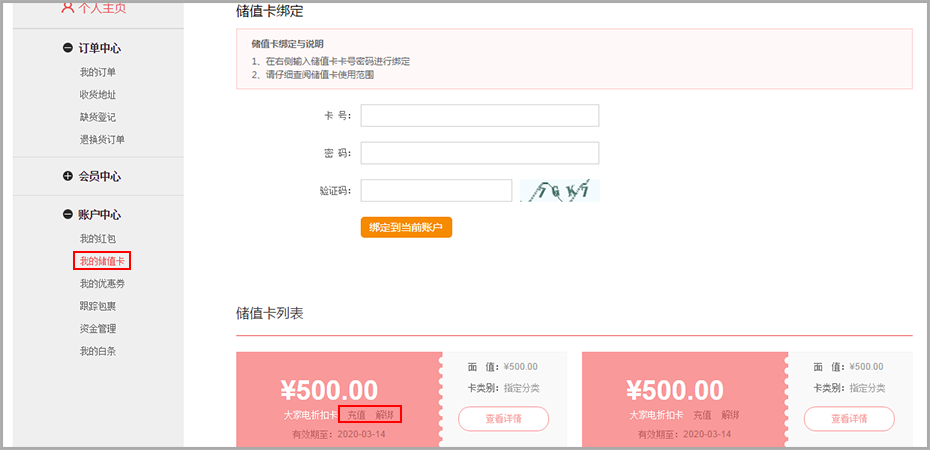Click the 绑定到当前账户 button
Screen dimensions: 930x450
coord(406,227)
